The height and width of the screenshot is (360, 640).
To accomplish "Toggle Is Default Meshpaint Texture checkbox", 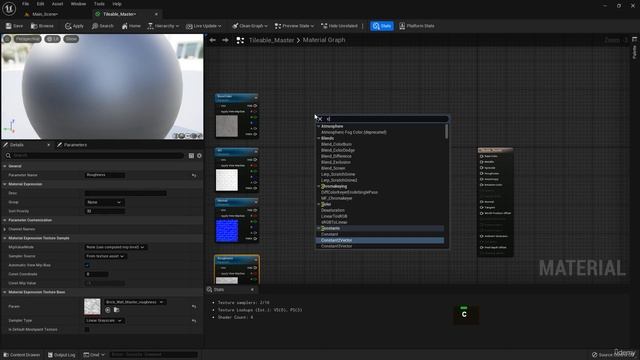I will click(87, 329).
